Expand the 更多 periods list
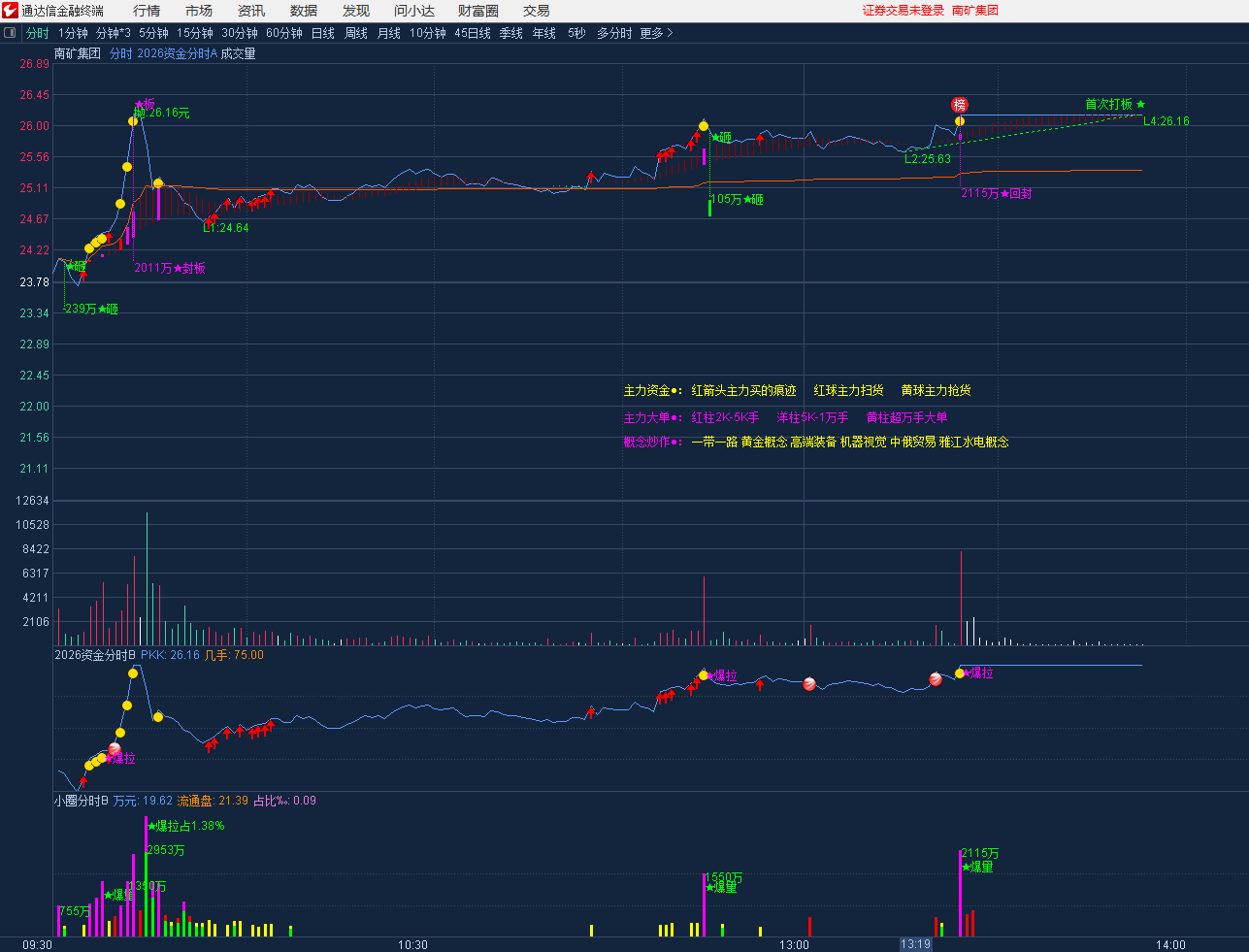 coord(656,33)
